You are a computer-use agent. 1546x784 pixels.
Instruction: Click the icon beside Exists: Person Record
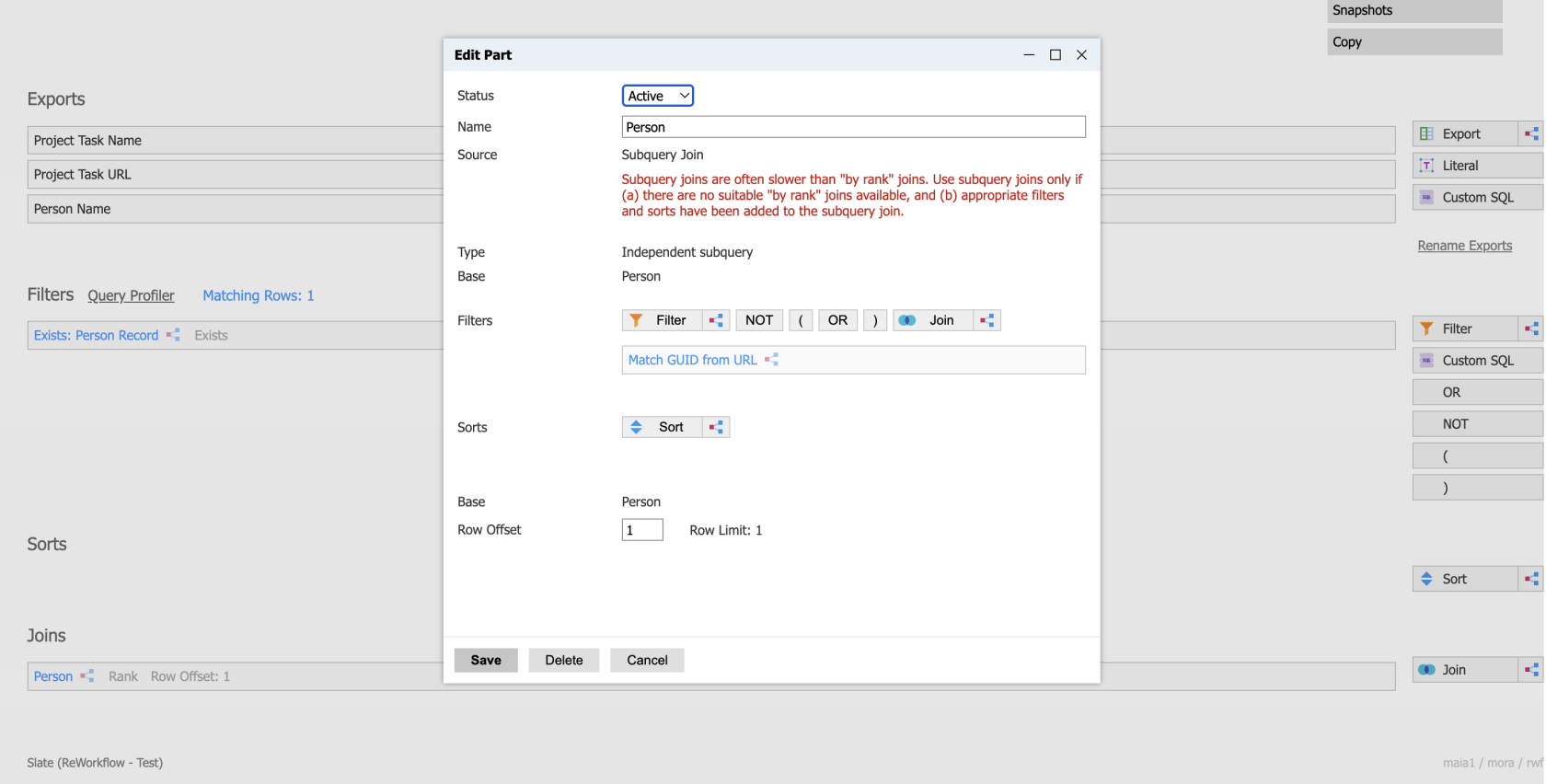173,335
